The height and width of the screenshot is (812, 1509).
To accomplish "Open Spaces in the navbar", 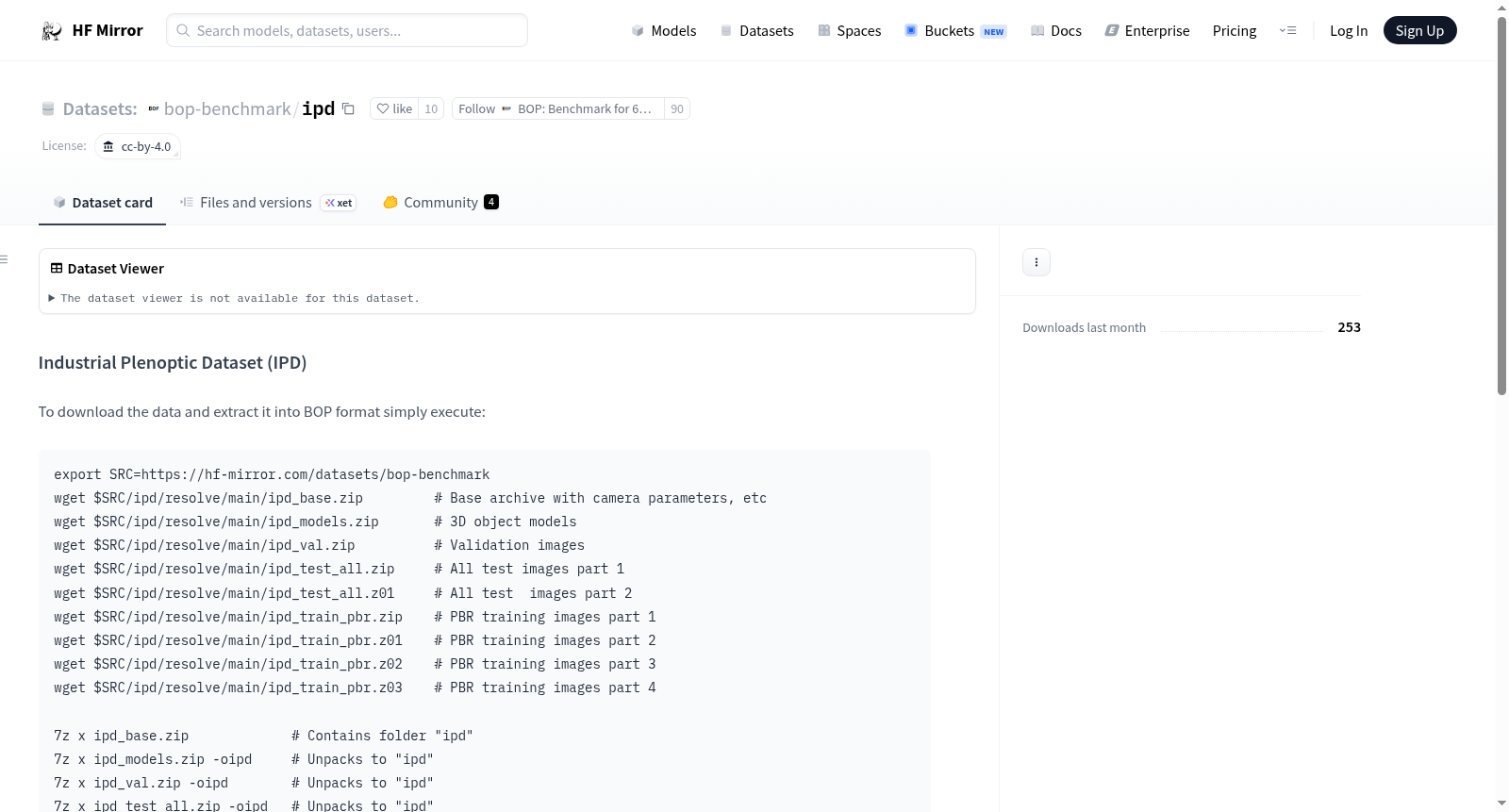I will coord(850,31).
